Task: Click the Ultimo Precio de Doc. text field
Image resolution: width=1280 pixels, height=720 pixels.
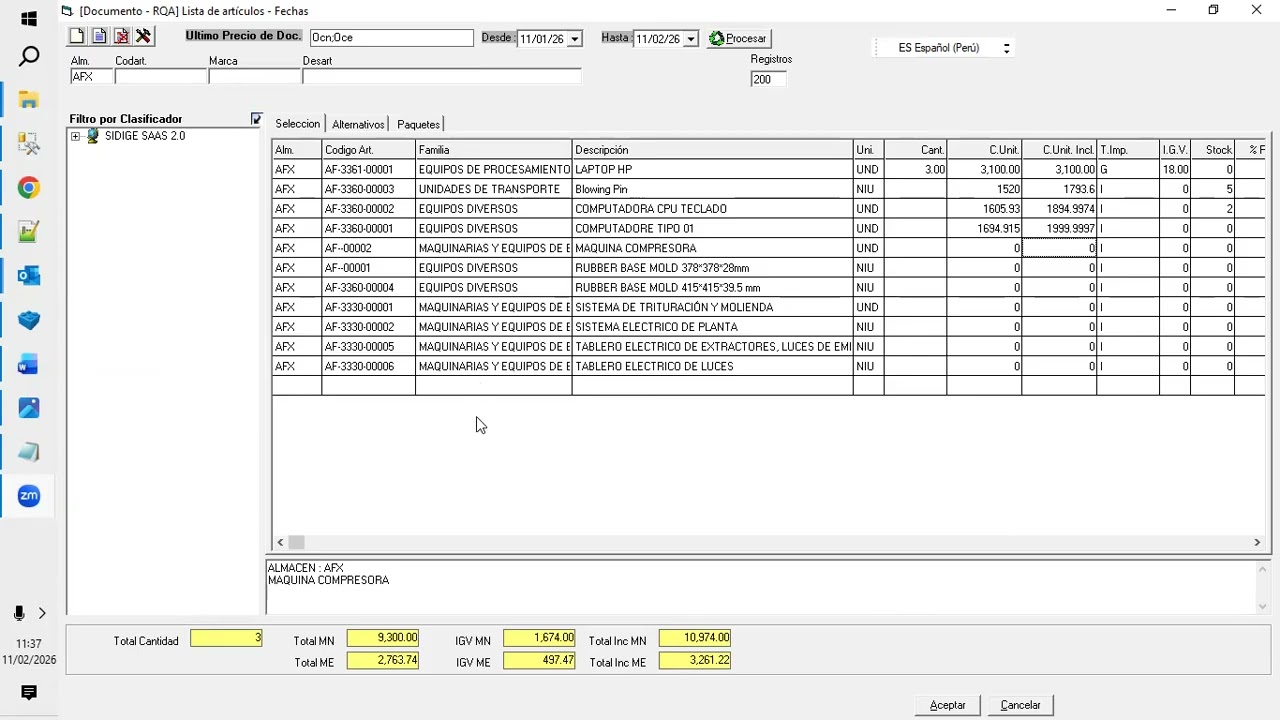Action: 391,38
